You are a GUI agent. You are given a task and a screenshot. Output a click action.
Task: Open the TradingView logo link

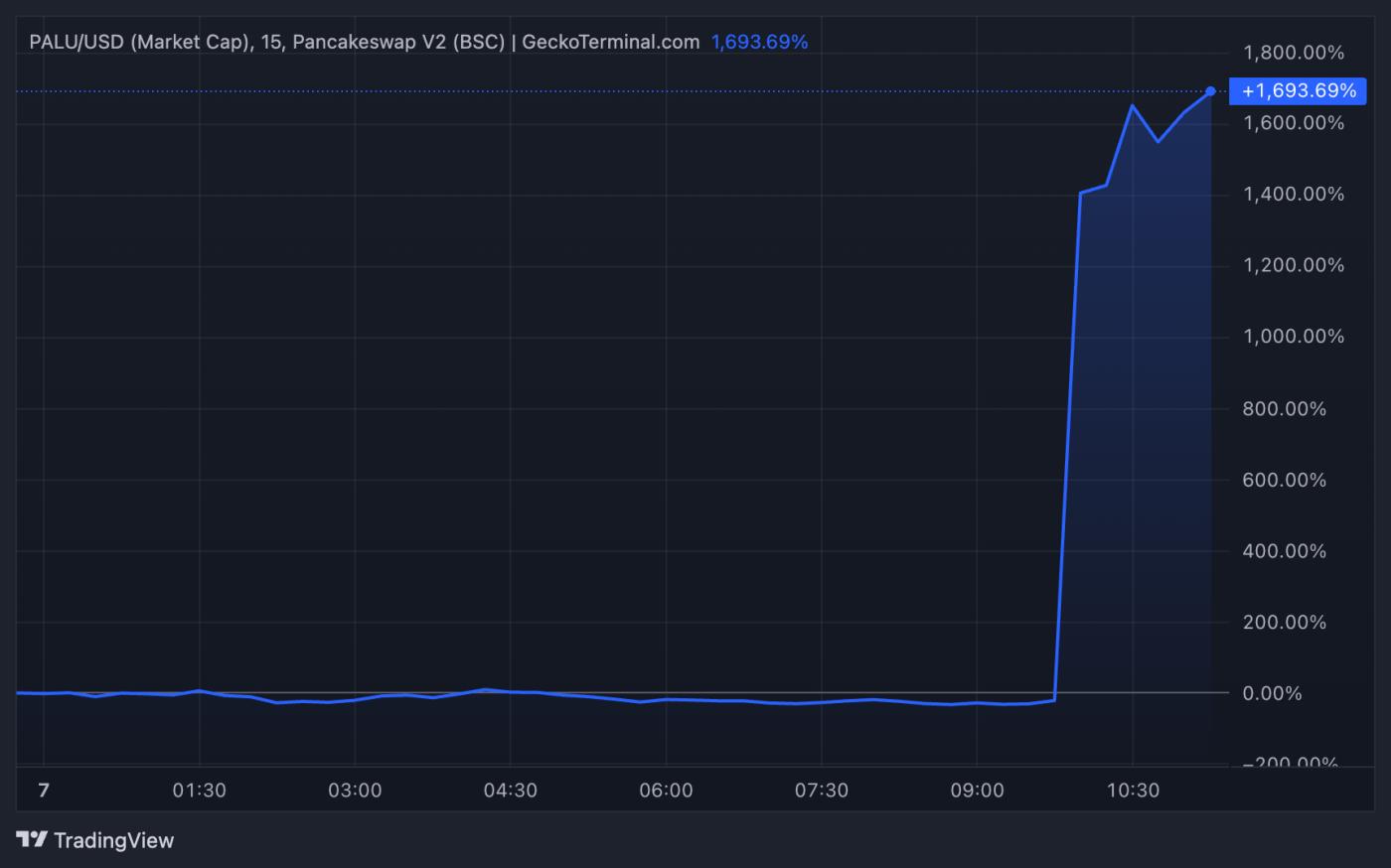(x=95, y=840)
